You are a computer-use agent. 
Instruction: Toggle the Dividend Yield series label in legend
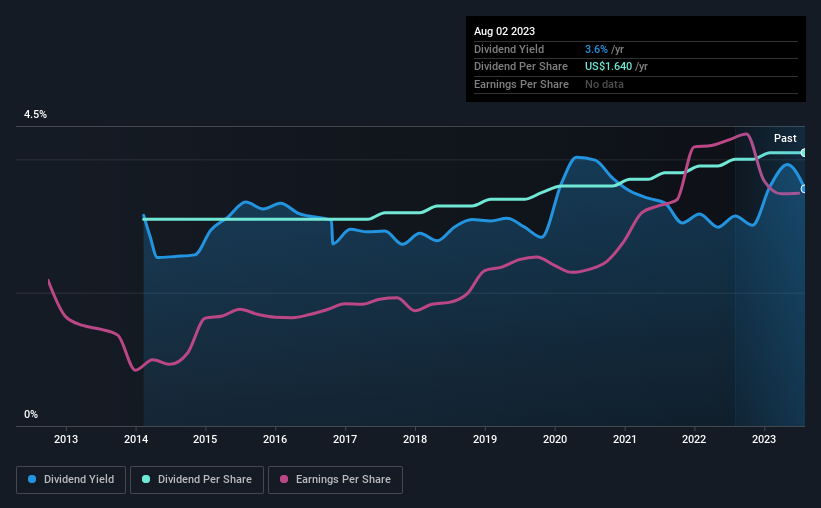[x=81, y=480]
